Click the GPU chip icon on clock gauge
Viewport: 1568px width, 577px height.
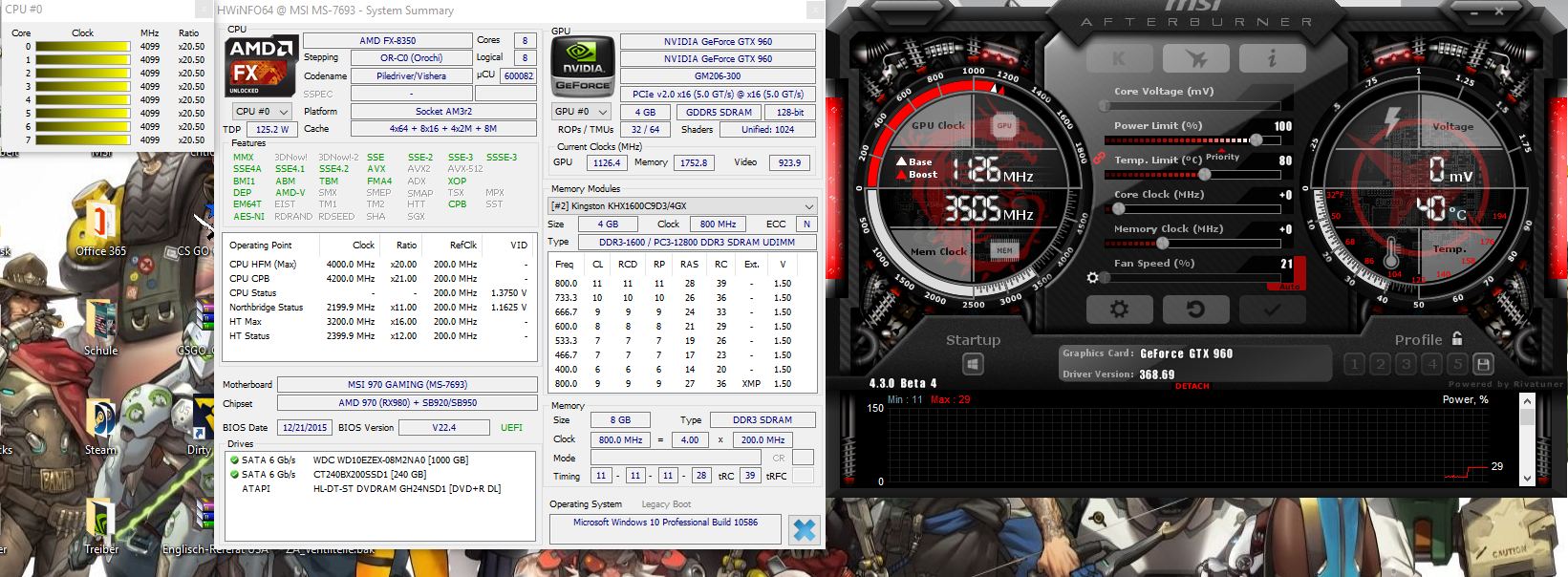[x=1004, y=125]
